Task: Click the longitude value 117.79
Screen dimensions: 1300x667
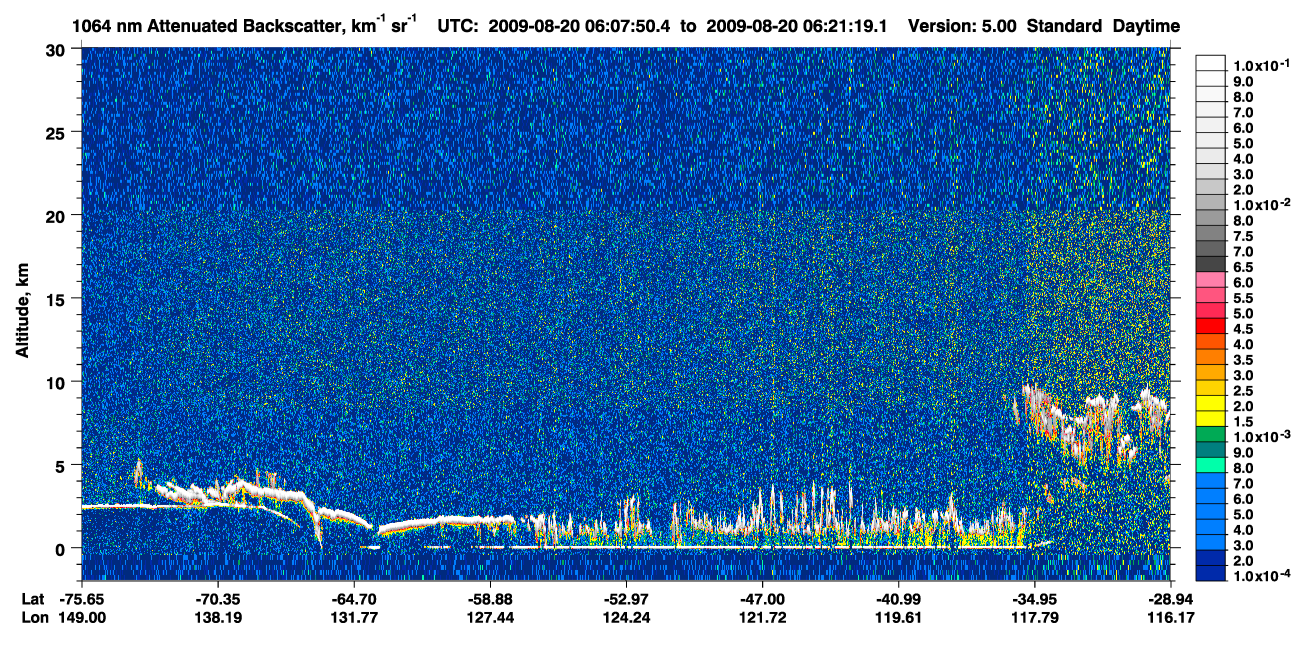Action: tap(1034, 617)
